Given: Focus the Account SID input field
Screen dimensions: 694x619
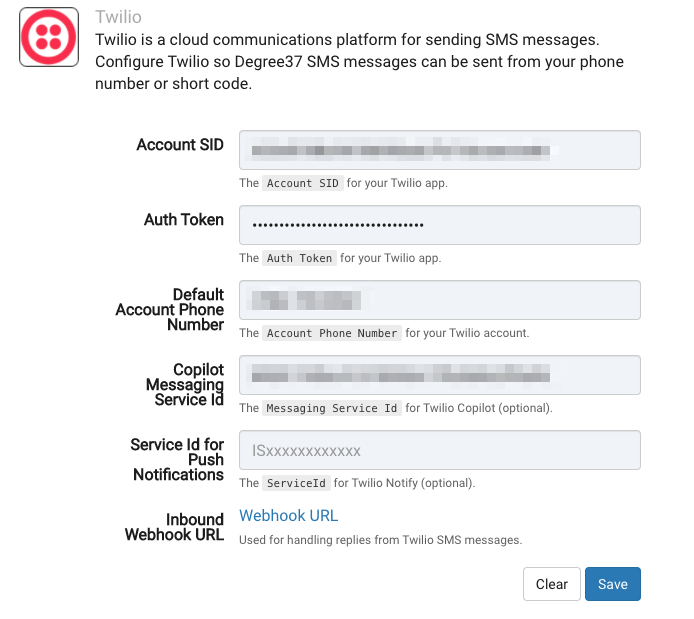Looking at the screenshot, I should pyautogui.click(x=440, y=150).
